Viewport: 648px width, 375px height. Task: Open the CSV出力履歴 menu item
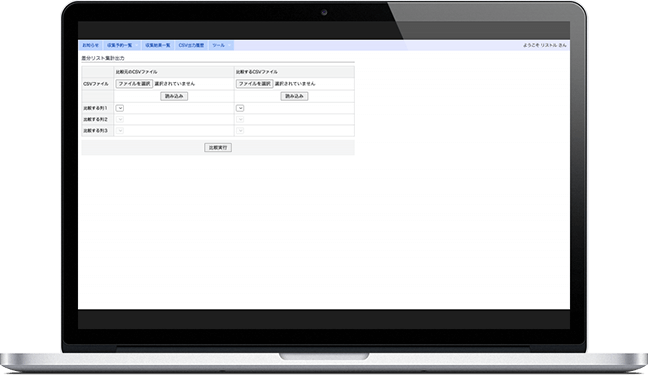pos(191,45)
